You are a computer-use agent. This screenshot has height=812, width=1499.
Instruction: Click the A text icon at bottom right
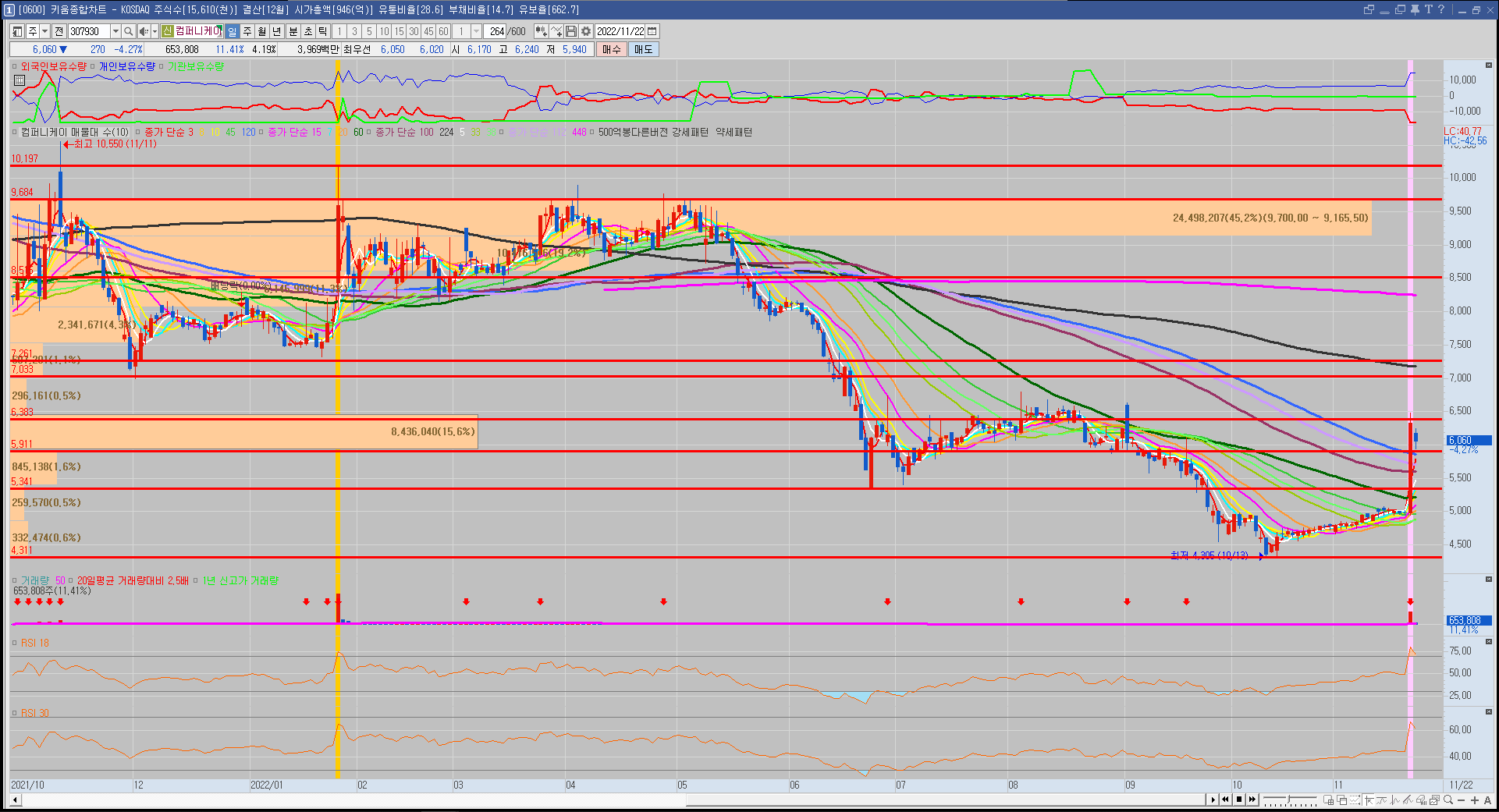coord(1488,800)
